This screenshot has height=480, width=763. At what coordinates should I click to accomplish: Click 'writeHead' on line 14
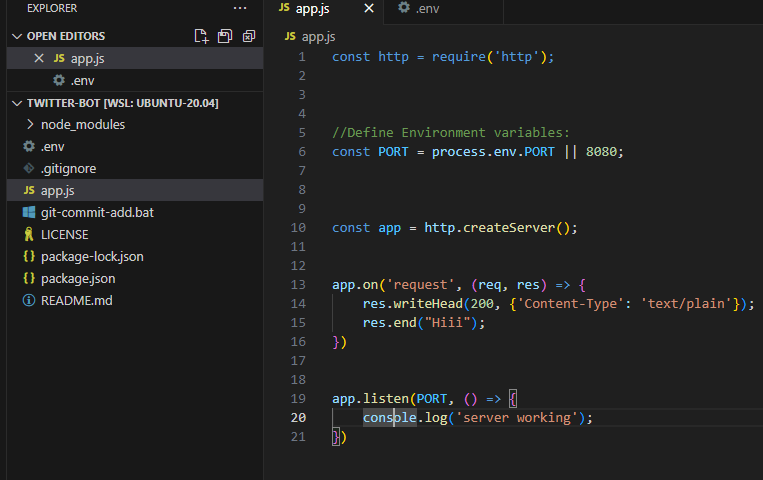pos(428,304)
